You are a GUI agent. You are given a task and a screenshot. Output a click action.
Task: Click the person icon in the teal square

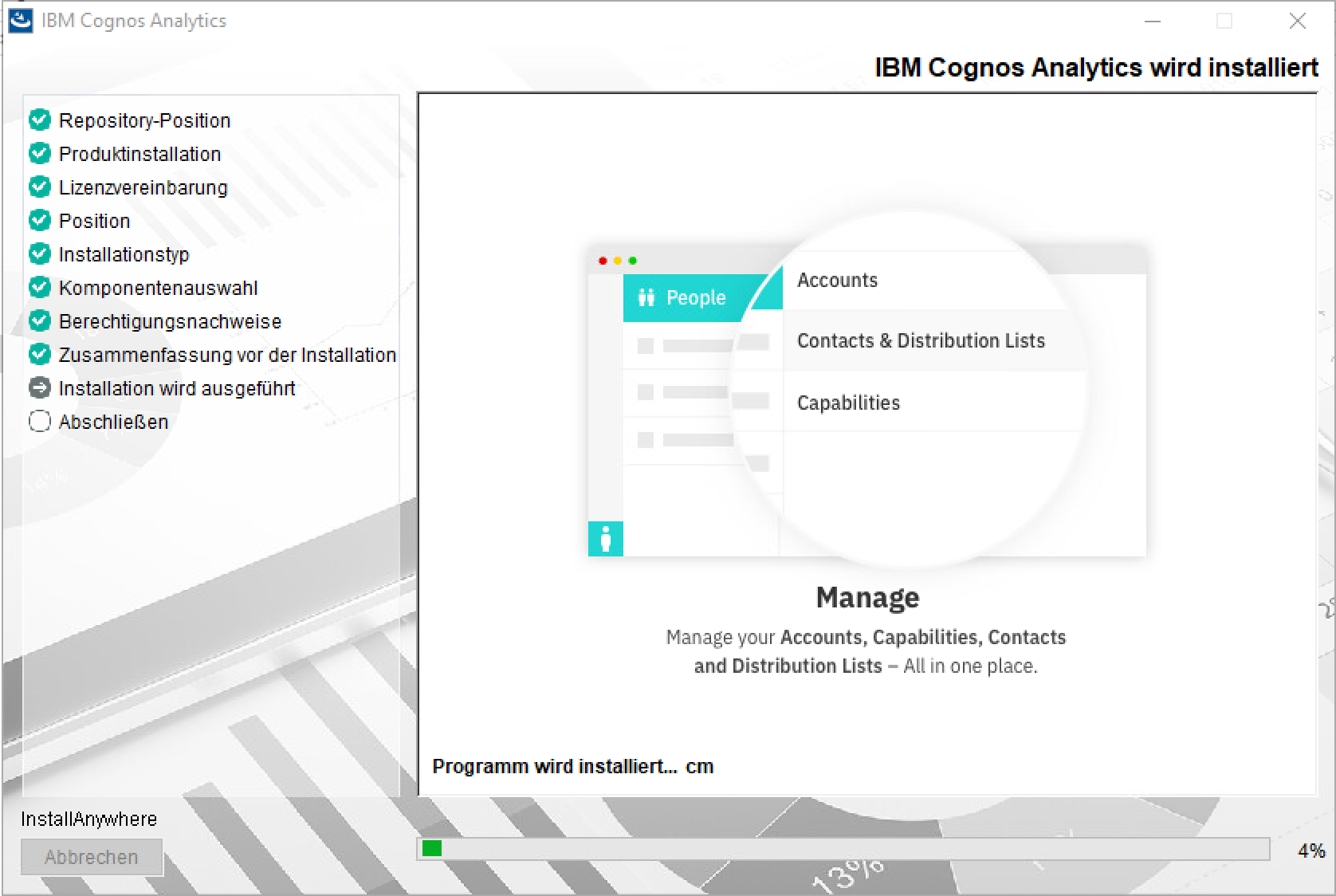click(606, 539)
